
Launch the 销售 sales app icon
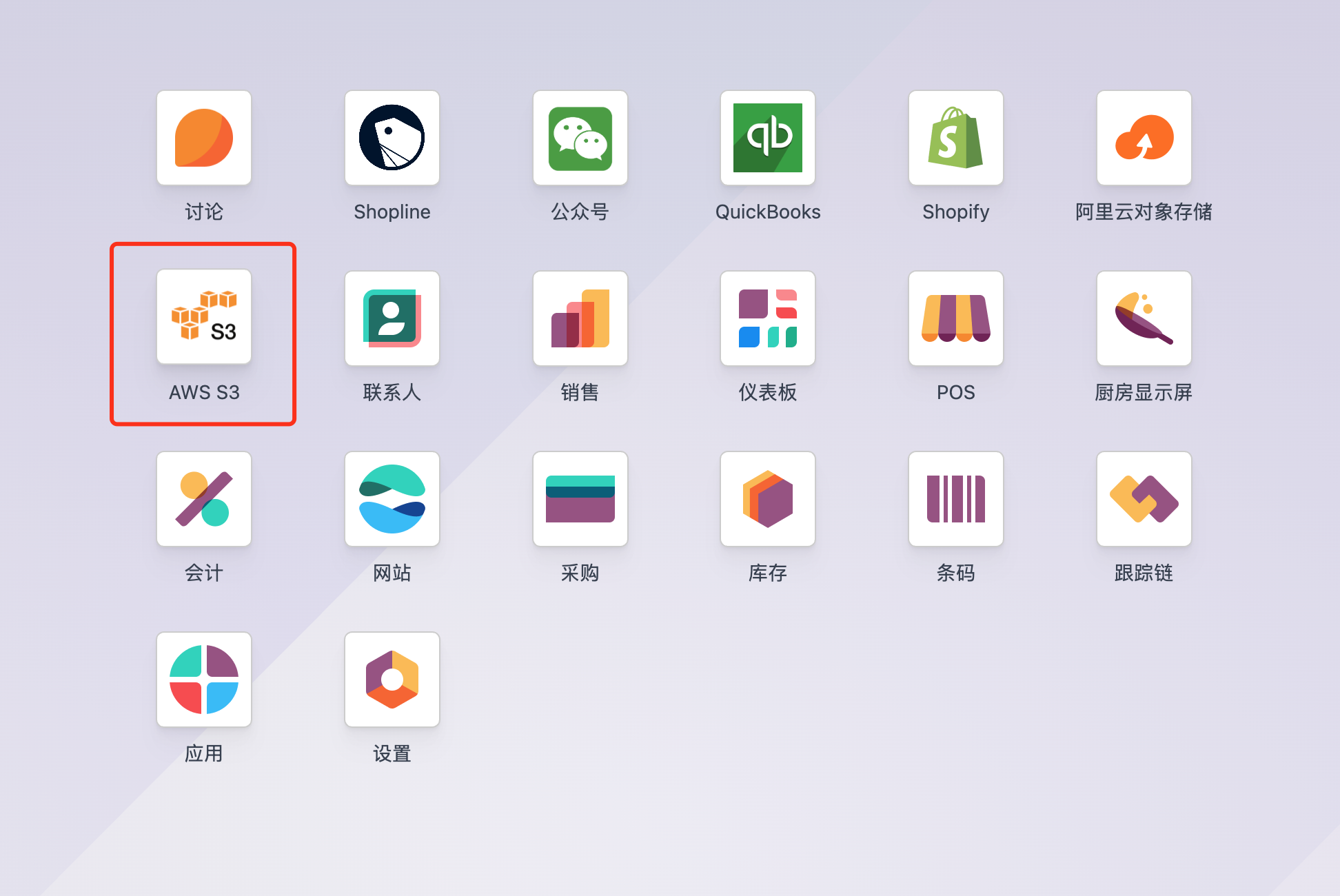click(x=580, y=318)
